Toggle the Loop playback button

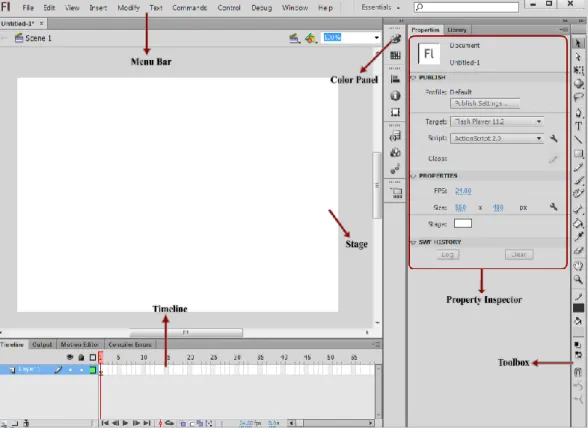(170, 423)
